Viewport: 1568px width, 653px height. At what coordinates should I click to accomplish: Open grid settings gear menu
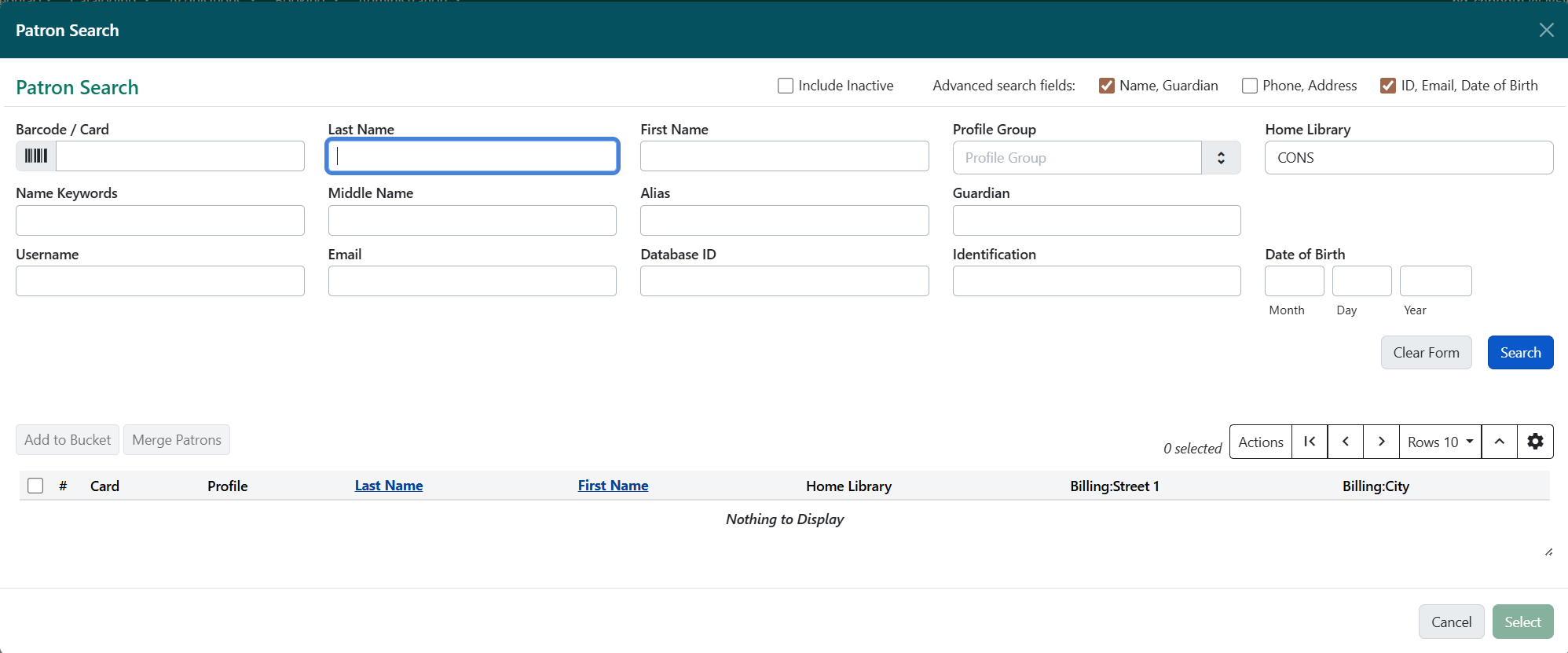(1535, 442)
